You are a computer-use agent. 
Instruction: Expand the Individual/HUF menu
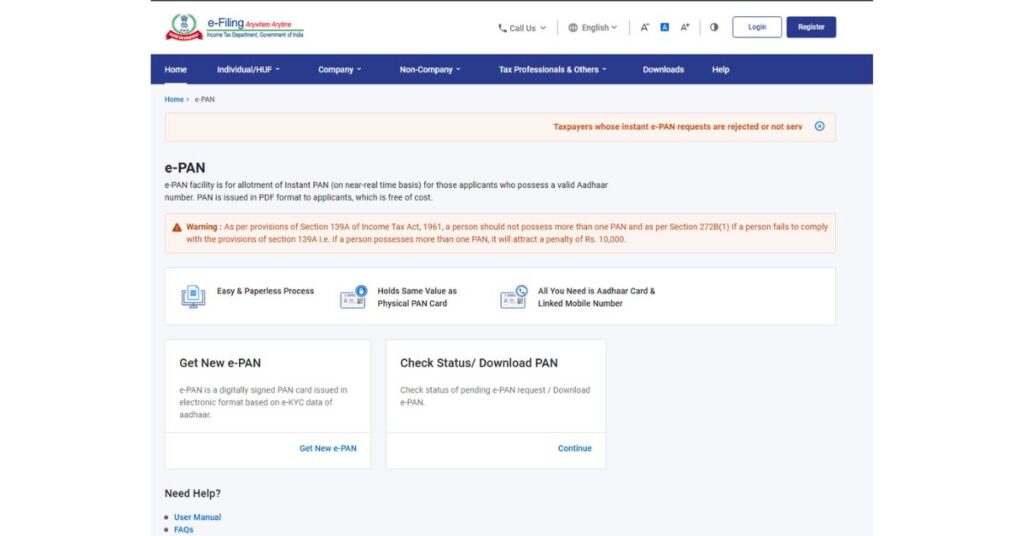tap(248, 69)
